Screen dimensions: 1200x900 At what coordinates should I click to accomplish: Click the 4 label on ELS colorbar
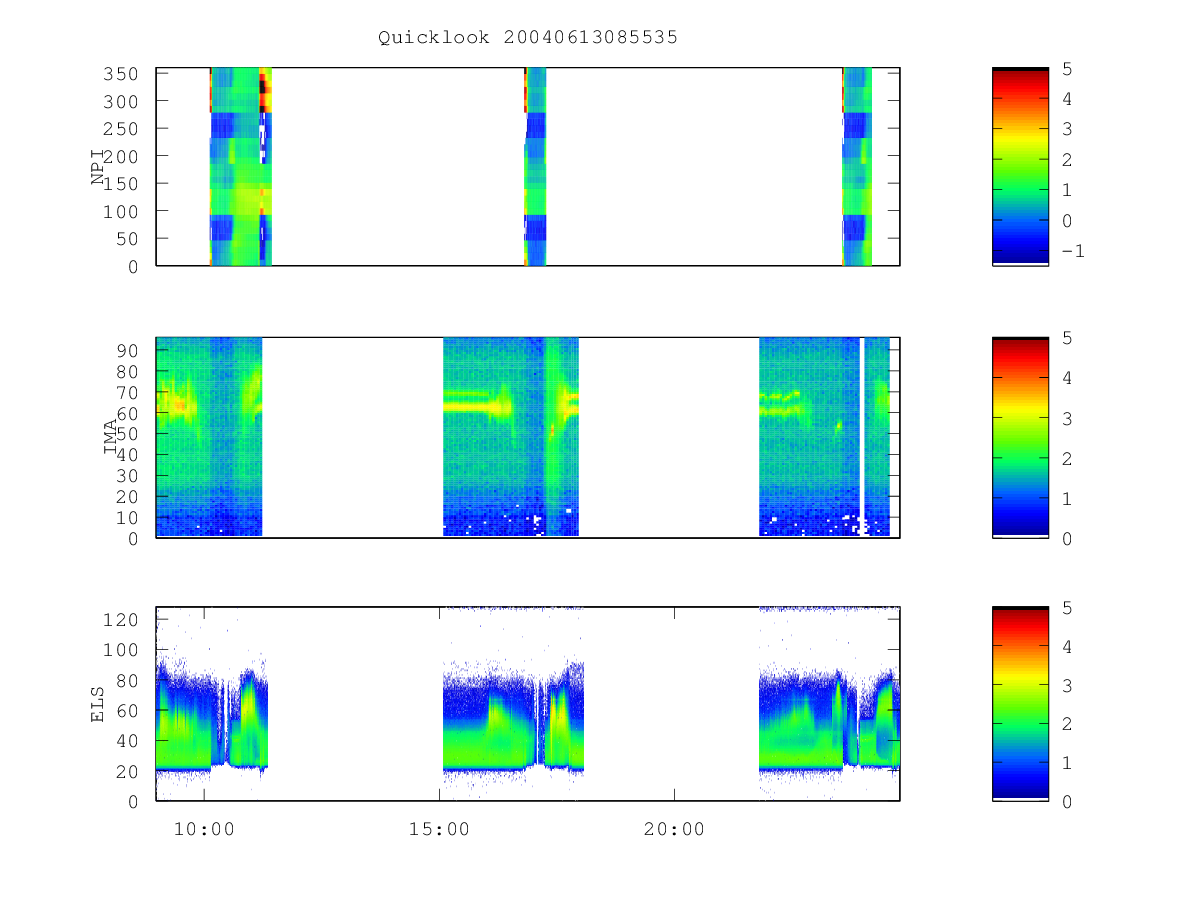(x=1066, y=646)
